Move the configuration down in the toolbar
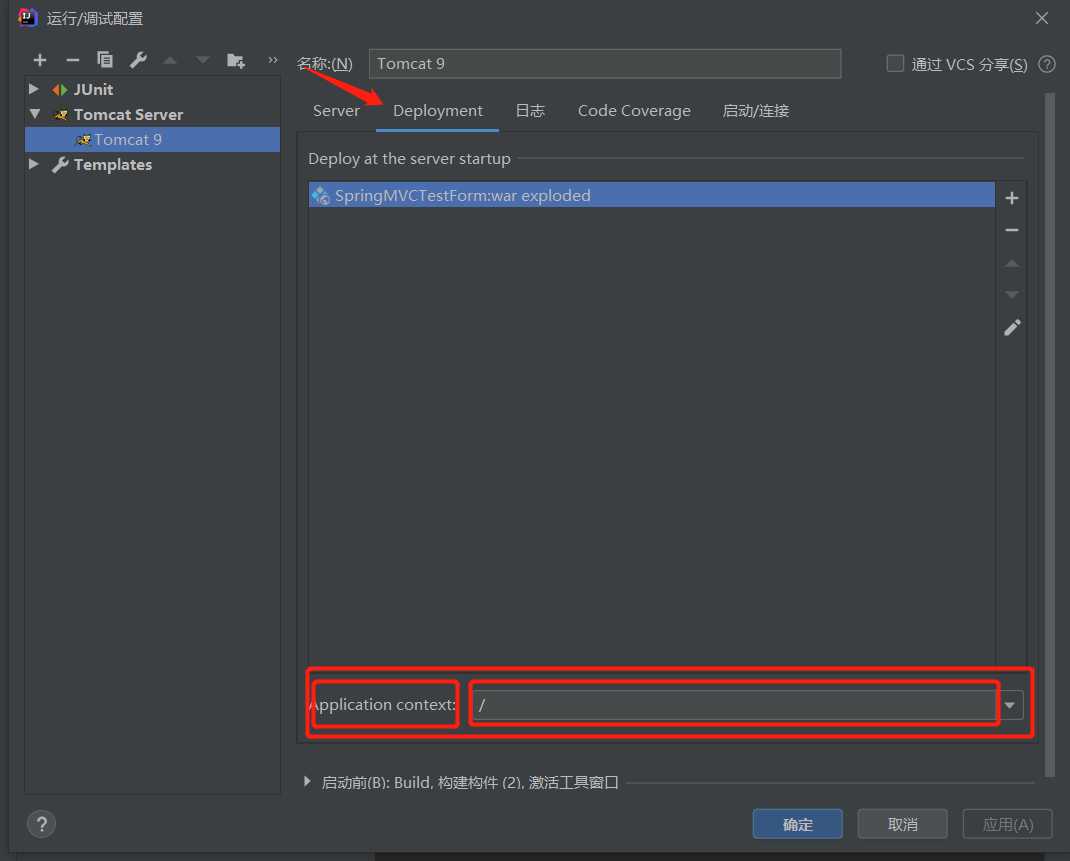This screenshot has height=861, width=1070. click(203, 61)
